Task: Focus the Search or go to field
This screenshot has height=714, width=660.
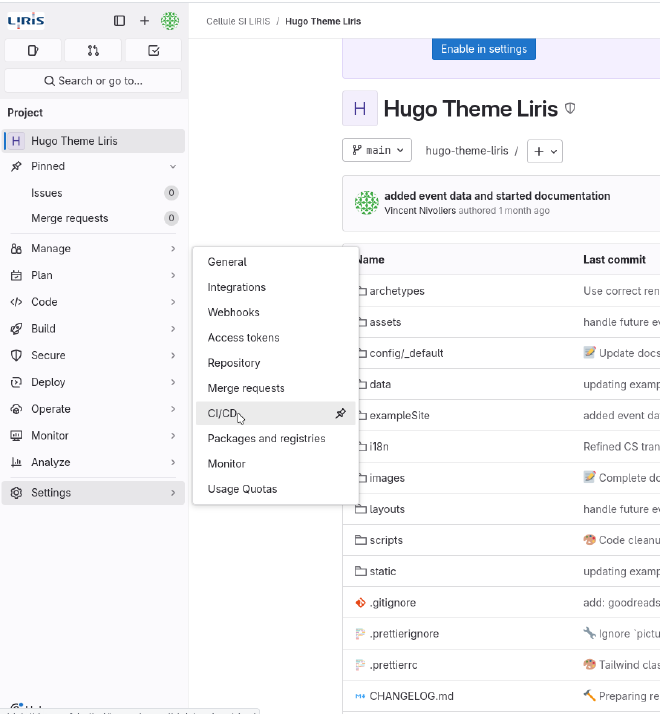Action: coord(93,81)
